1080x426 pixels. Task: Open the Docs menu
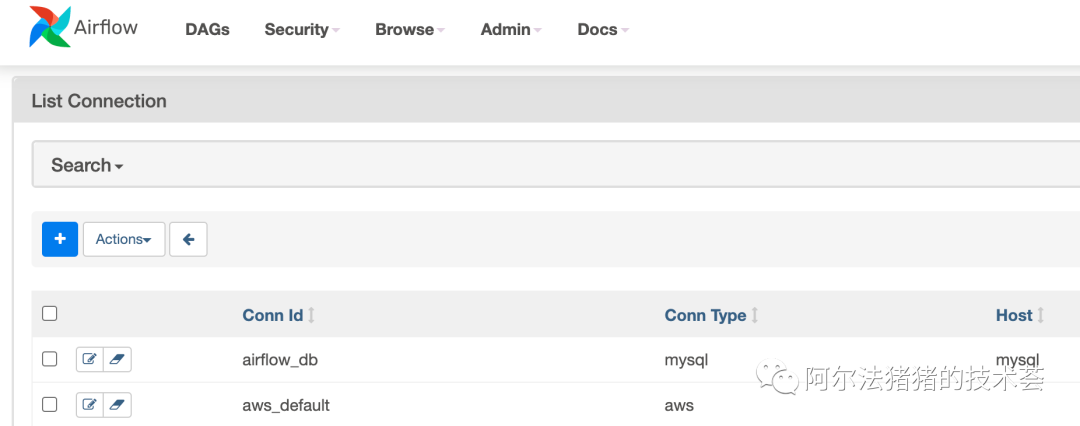click(603, 29)
